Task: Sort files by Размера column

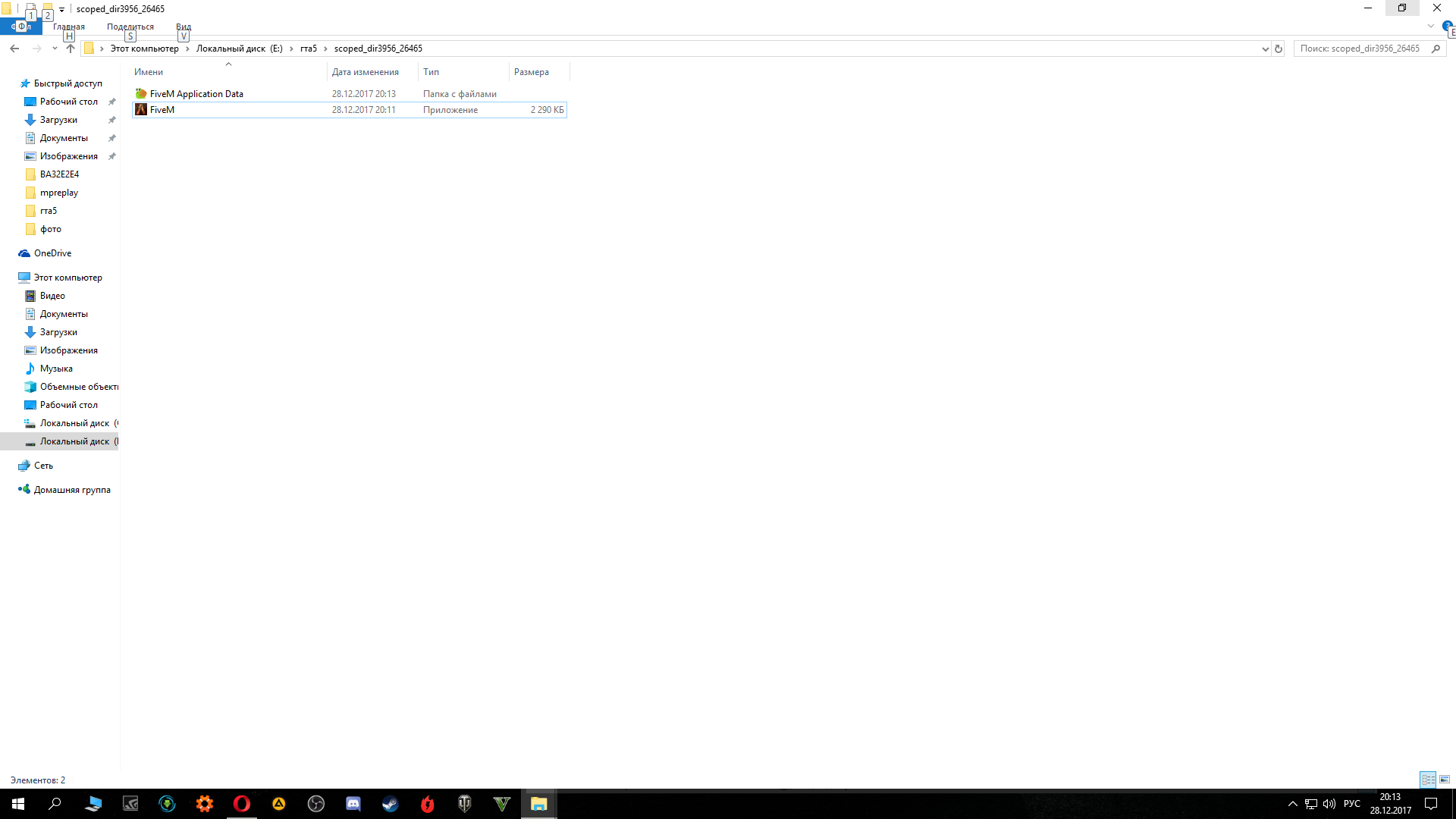Action: (x=532, y=72)
